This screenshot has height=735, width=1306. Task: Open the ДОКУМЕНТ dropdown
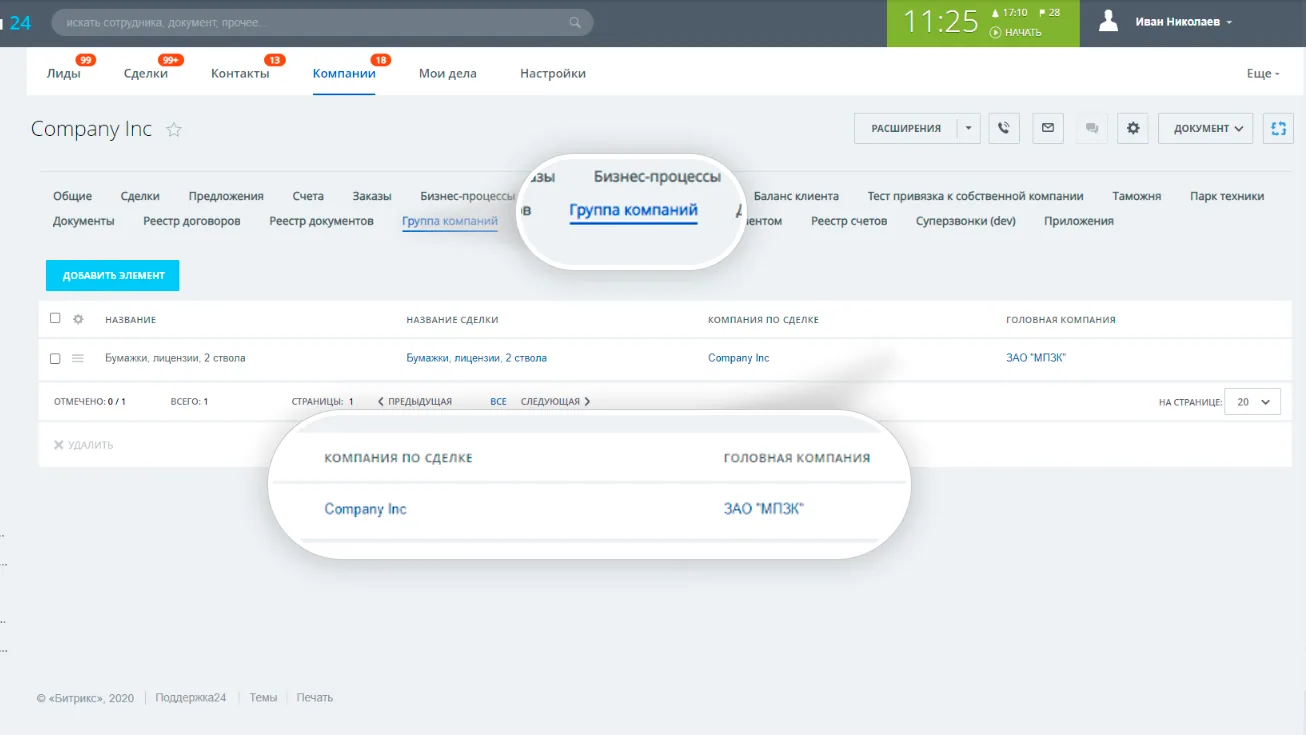[1205, 128]
